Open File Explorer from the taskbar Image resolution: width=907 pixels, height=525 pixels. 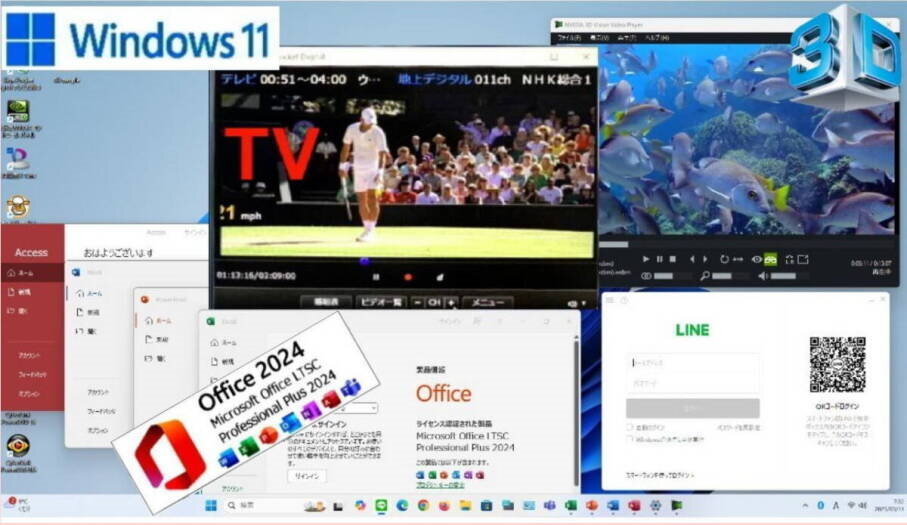pyautogui.click(x=466, y=506)
